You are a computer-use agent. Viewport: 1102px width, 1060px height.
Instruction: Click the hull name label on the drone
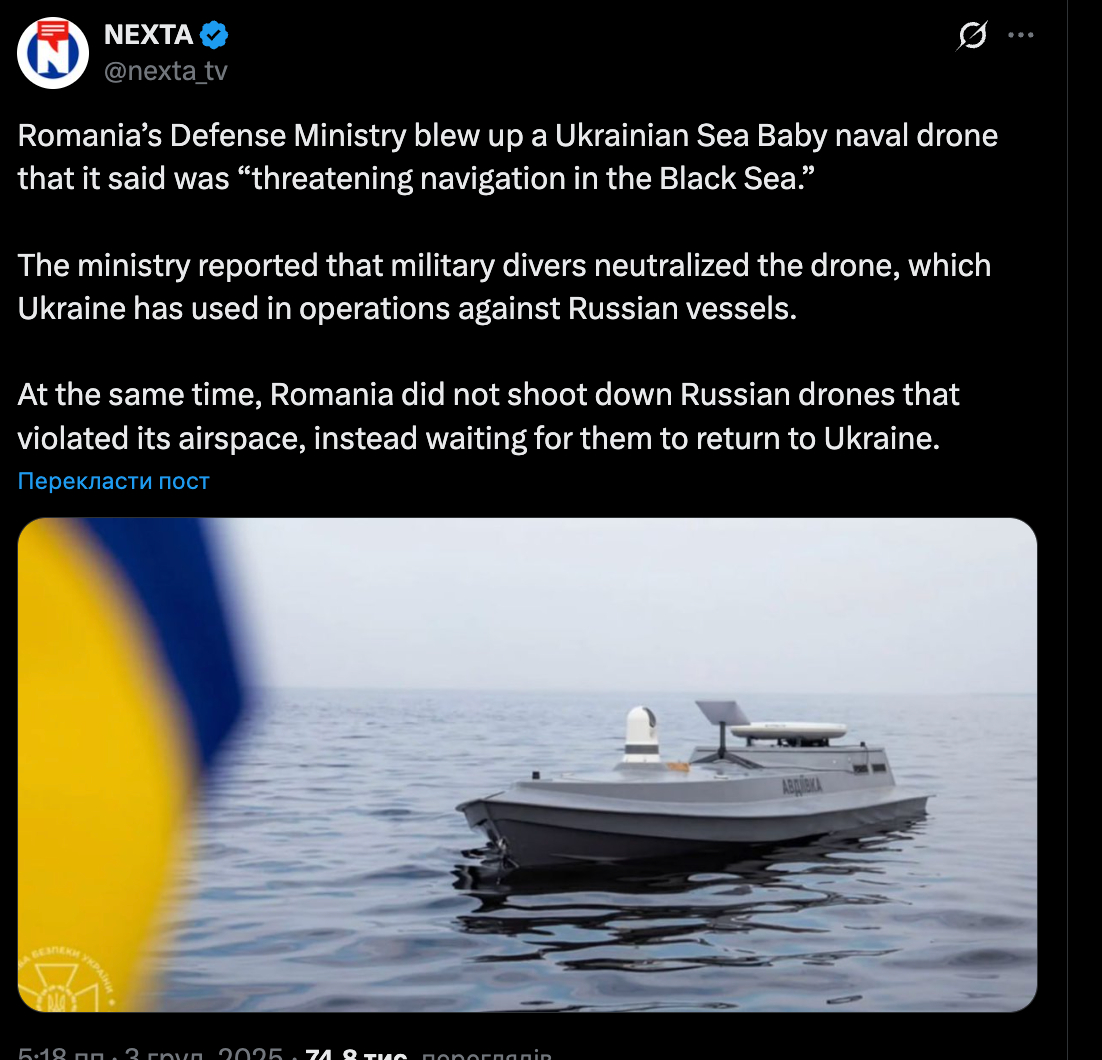[x=802, y=785]
